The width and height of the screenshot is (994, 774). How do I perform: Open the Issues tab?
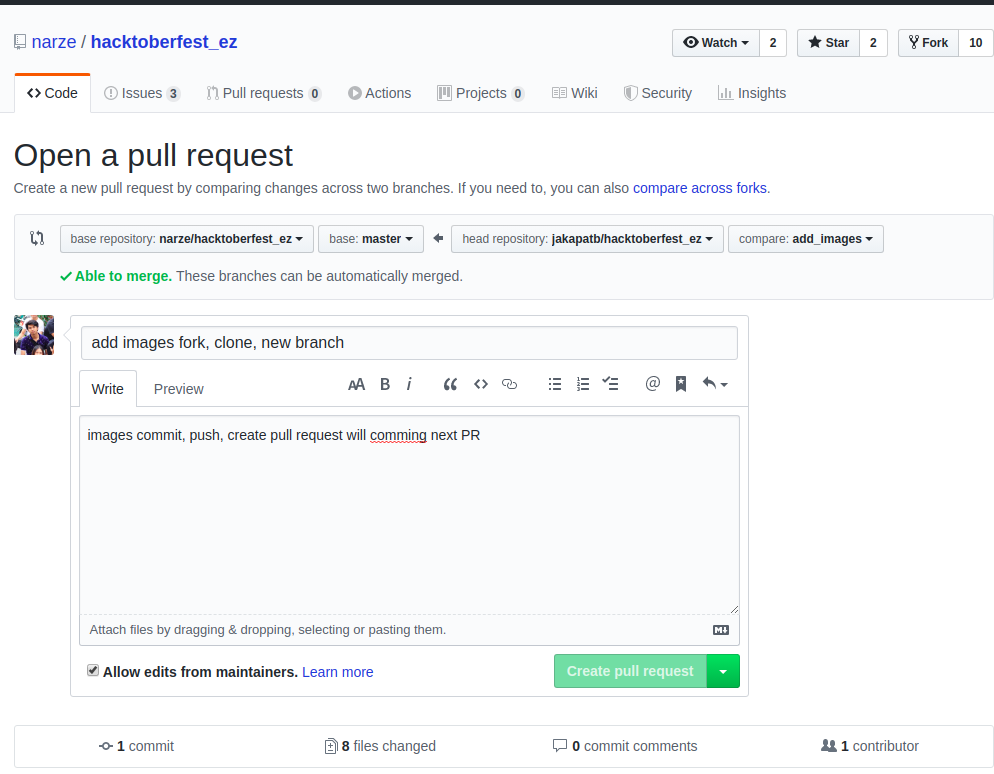point(141,93)
